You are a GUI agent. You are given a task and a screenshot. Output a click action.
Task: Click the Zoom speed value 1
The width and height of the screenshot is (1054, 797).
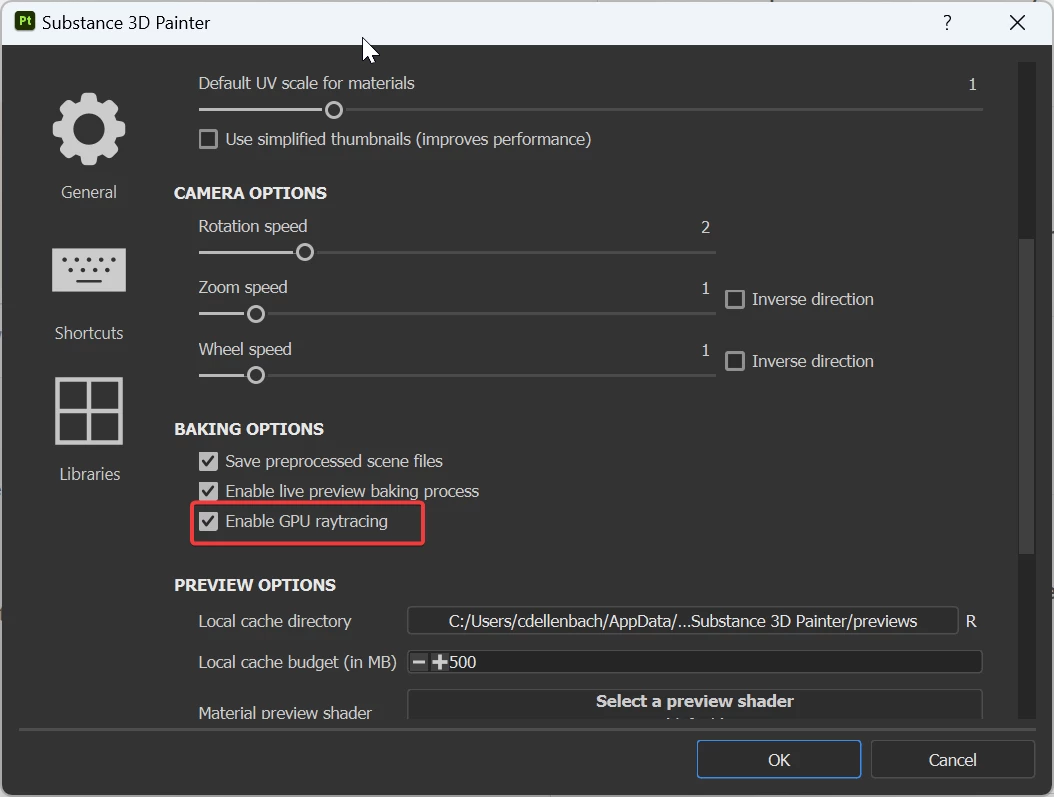(x=705, y=288)
